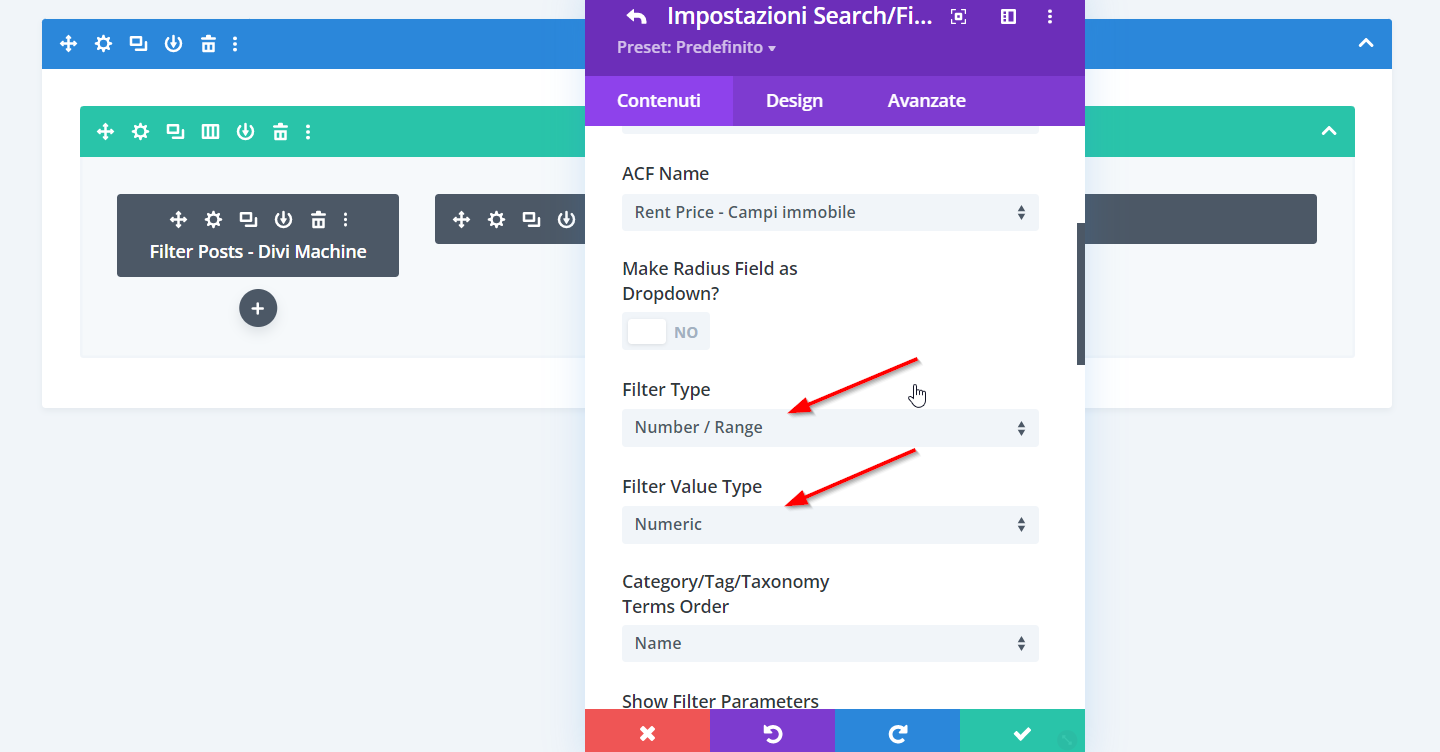Switch to the Avanzate tab
The width and height of the screenshot is (1440, 752).
(926, 101)
